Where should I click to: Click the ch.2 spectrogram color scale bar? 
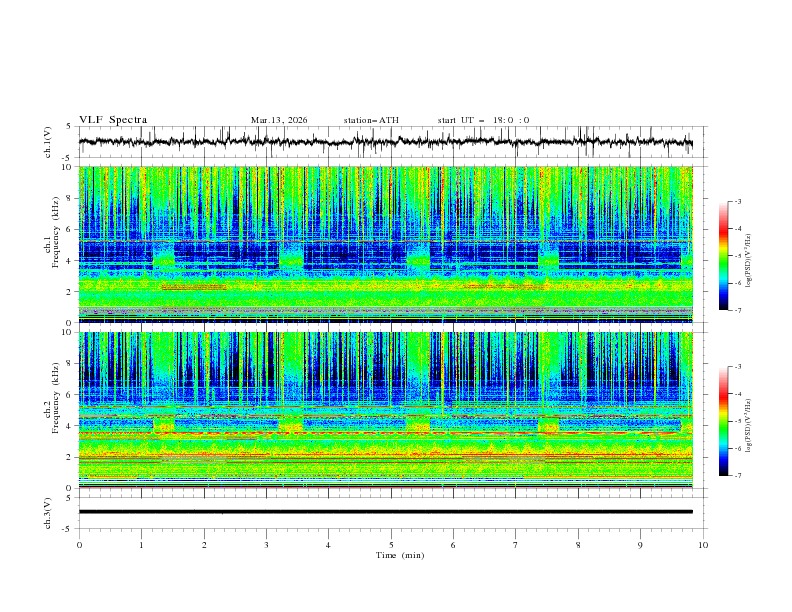723,421
